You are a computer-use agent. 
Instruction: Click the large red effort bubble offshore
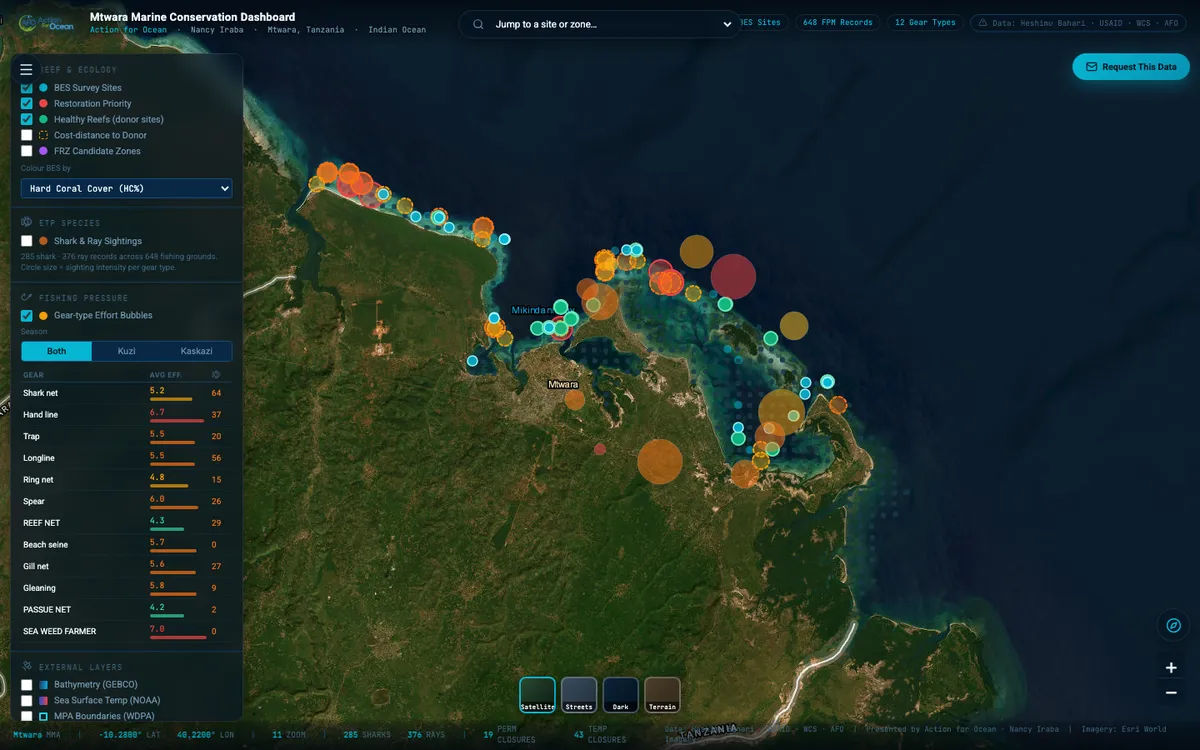click(733, 276)
